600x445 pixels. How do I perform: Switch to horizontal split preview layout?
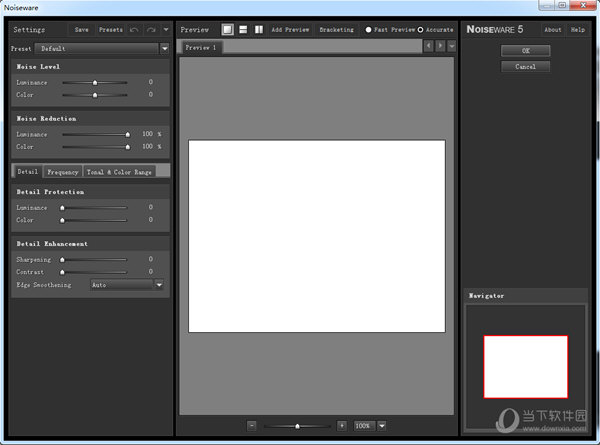(243, 30)
